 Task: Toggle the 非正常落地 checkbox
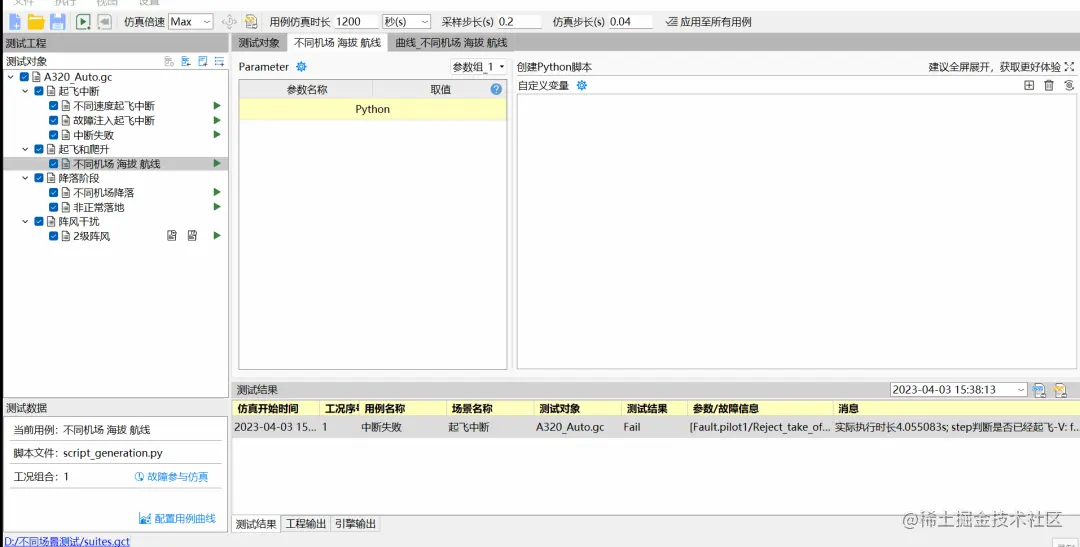click(x=54, y=207)
